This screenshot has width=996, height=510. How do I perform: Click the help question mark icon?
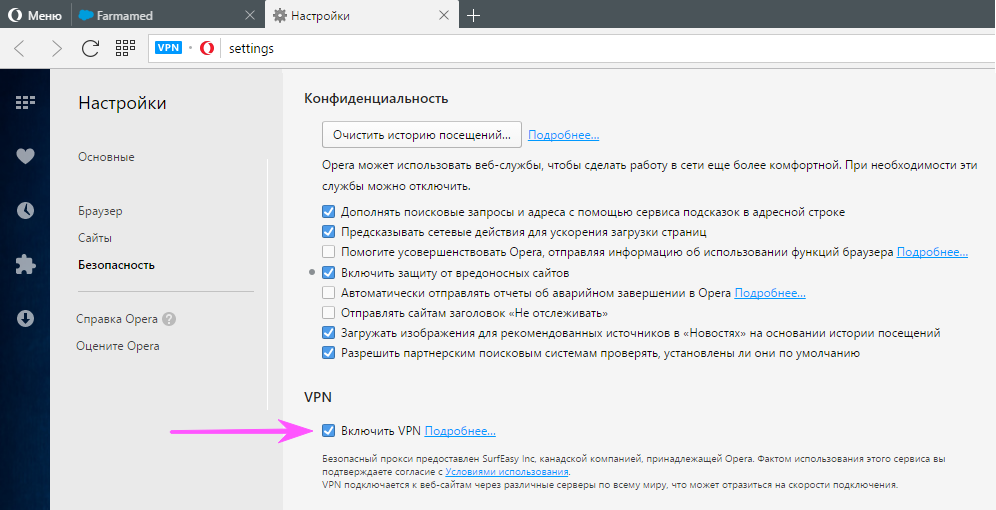coord(169,319)
